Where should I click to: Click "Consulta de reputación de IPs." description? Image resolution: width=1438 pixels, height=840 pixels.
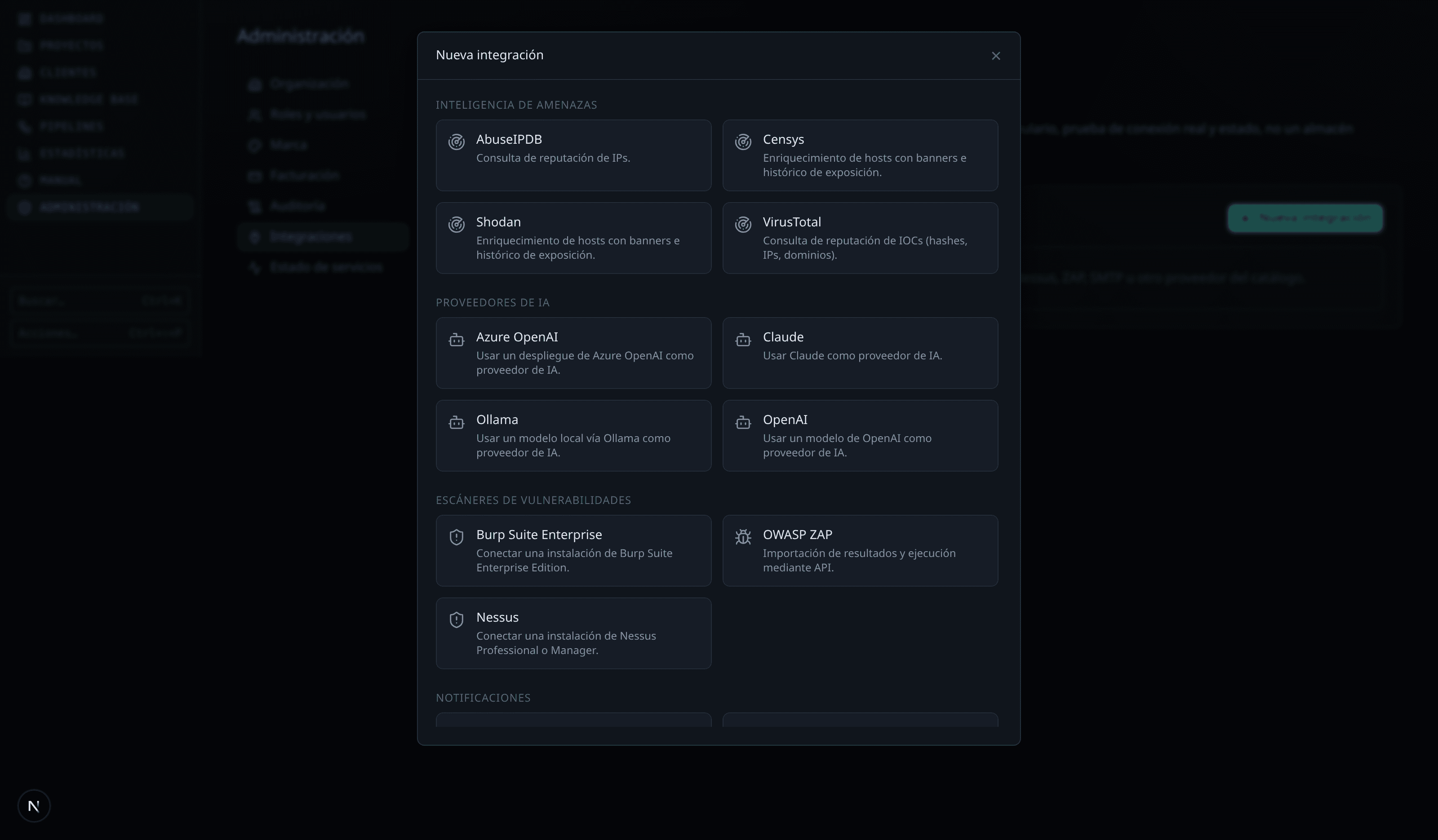click(x=553, y=158)
